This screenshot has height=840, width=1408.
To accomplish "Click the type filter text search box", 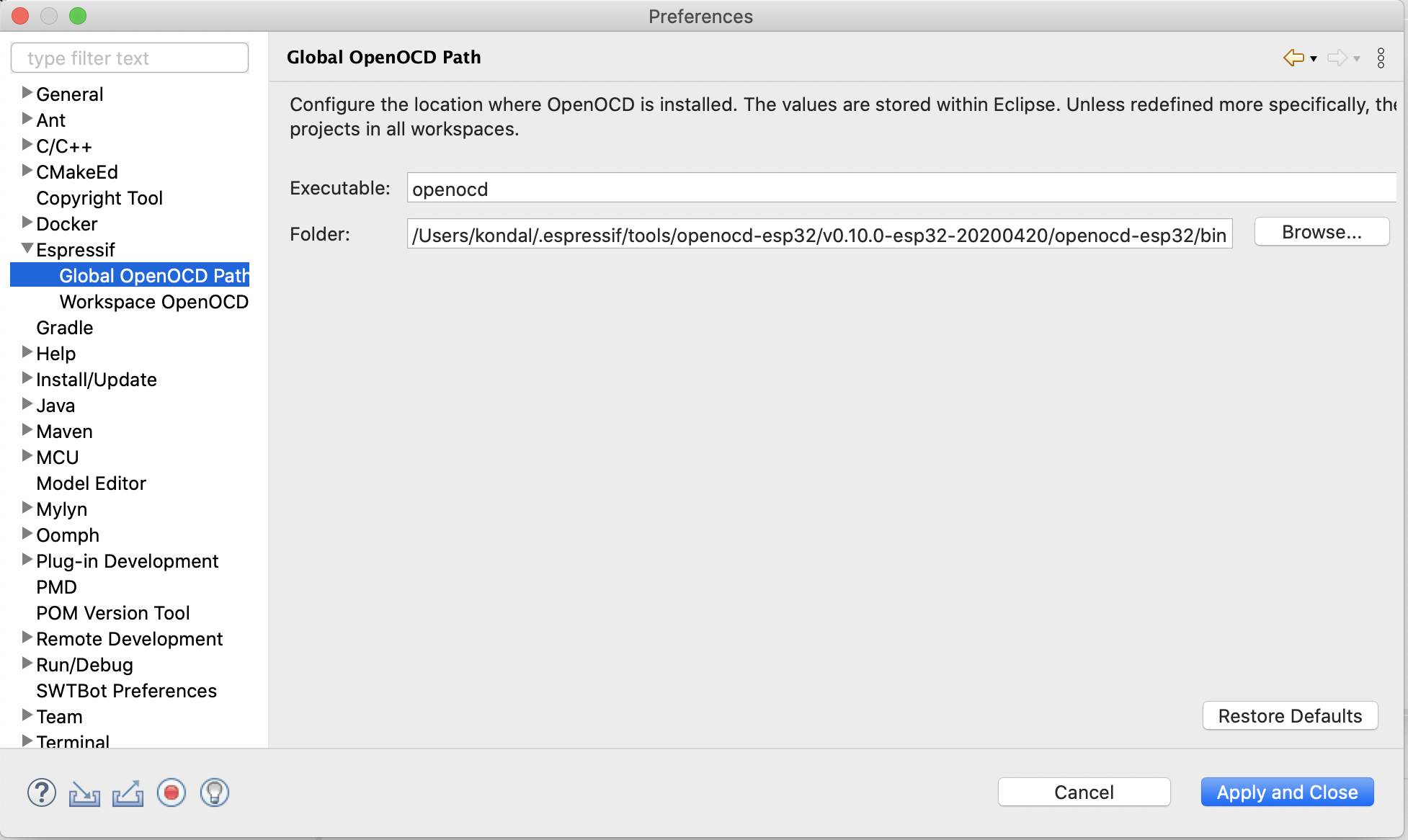I will [130, 57].
